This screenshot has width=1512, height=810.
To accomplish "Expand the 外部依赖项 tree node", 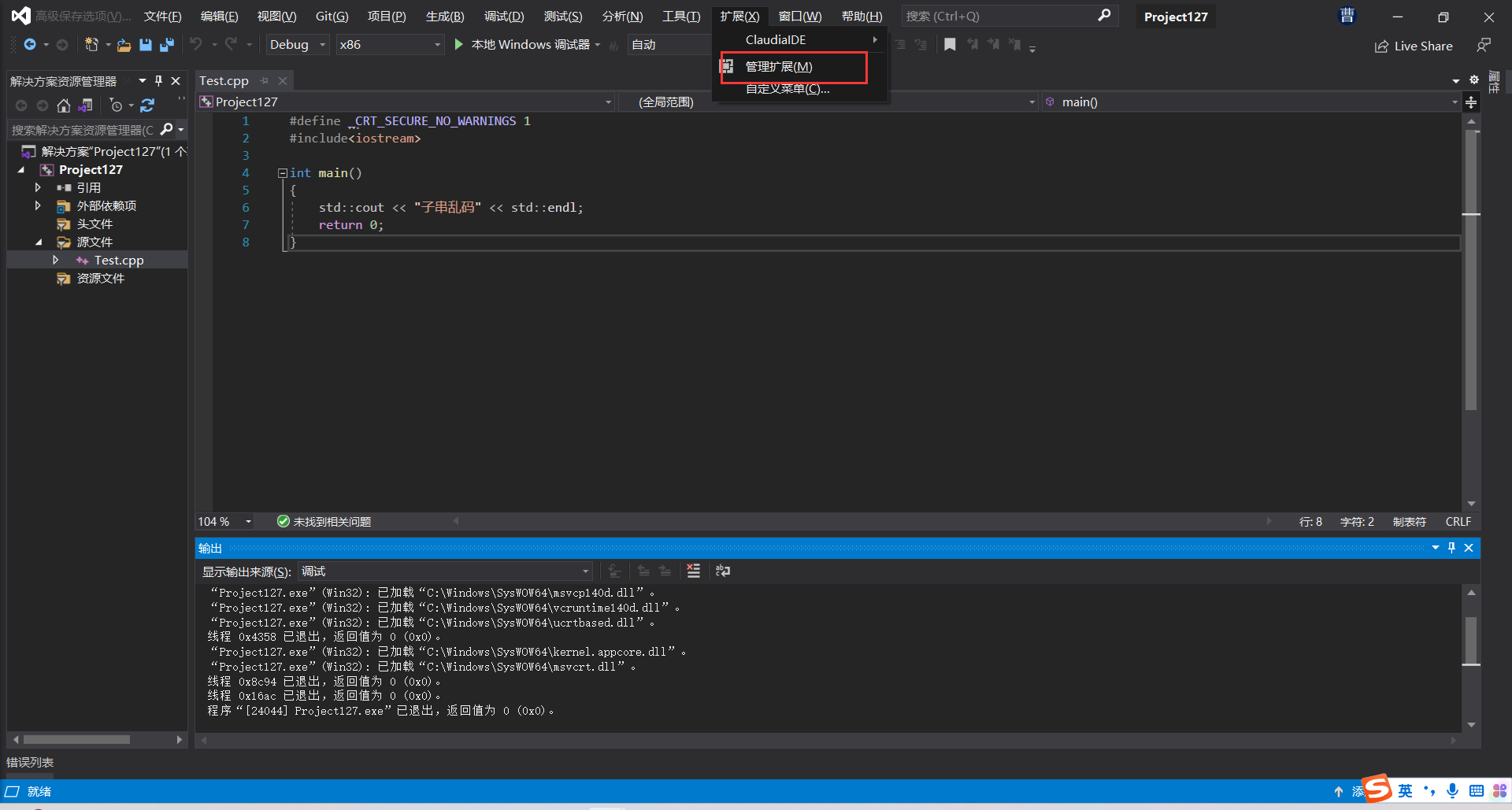I will (x=38, y=206).
